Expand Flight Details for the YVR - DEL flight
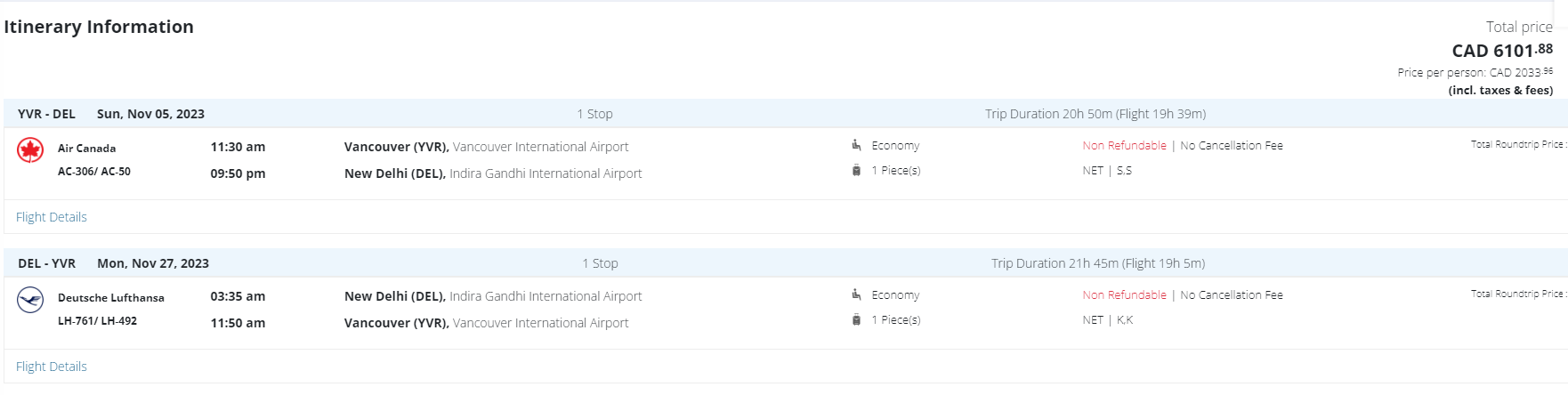 tap(52, 217)
